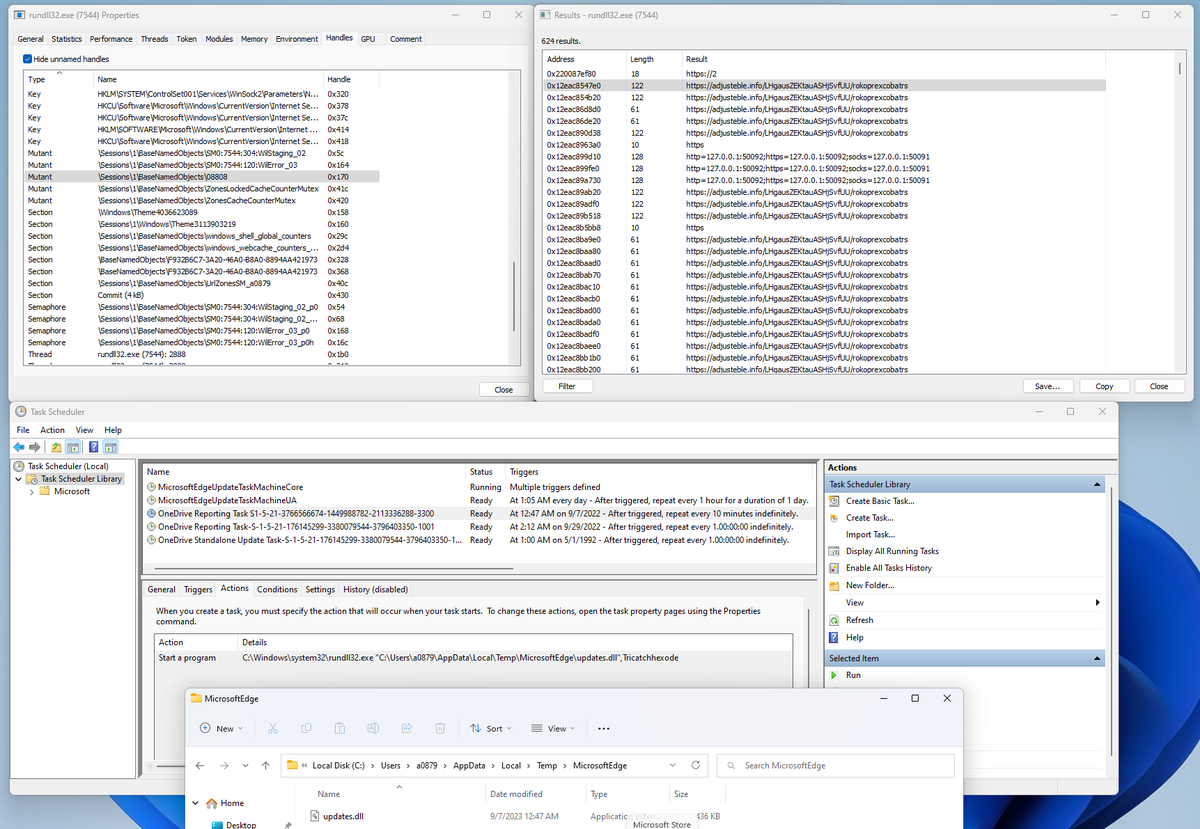
Task: Click the Paste icon in File Explorer toolbar
Action: point(339,728)
